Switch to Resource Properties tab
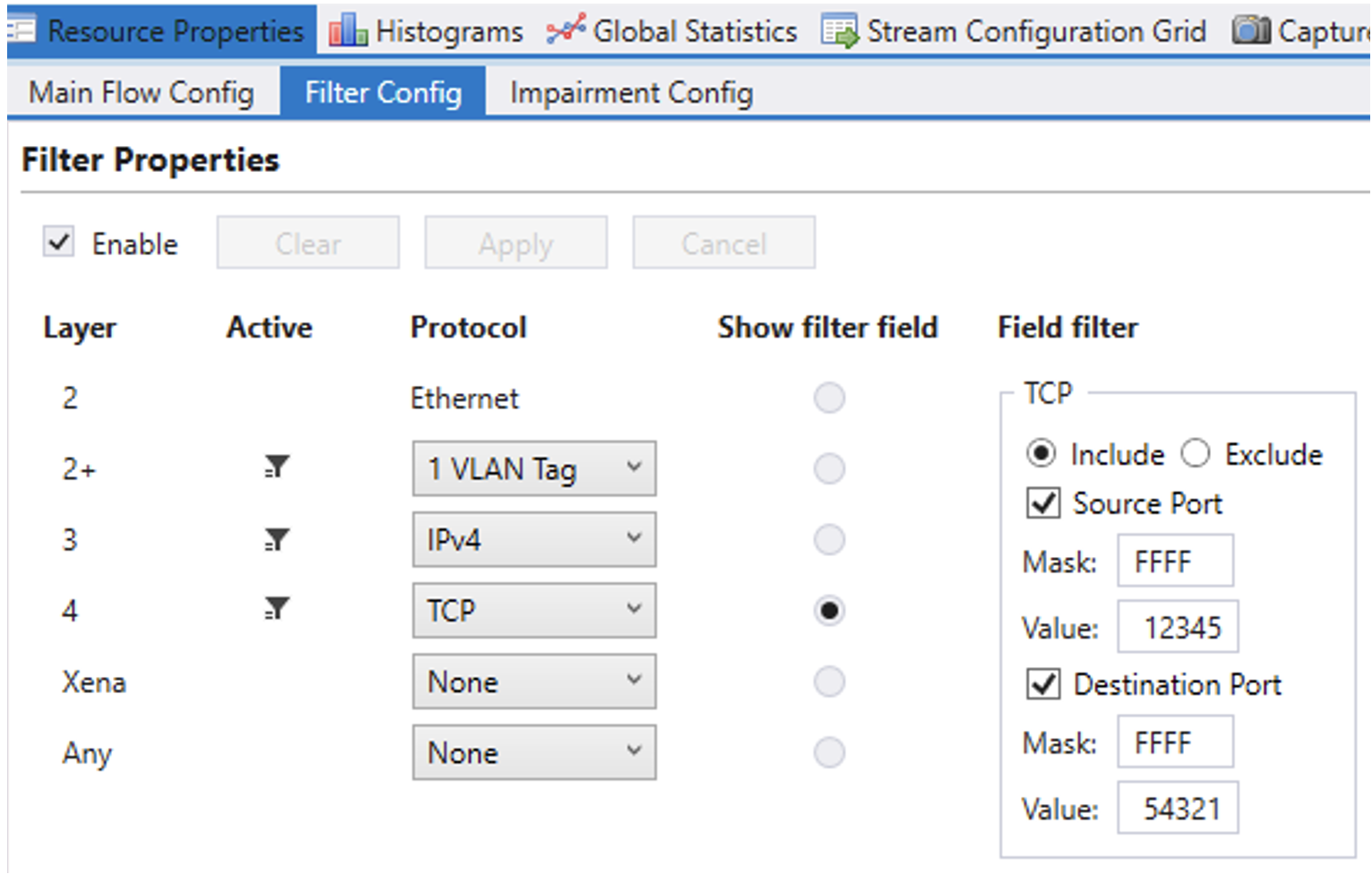Screen dimensions: 1372x874 pos(161,30)
